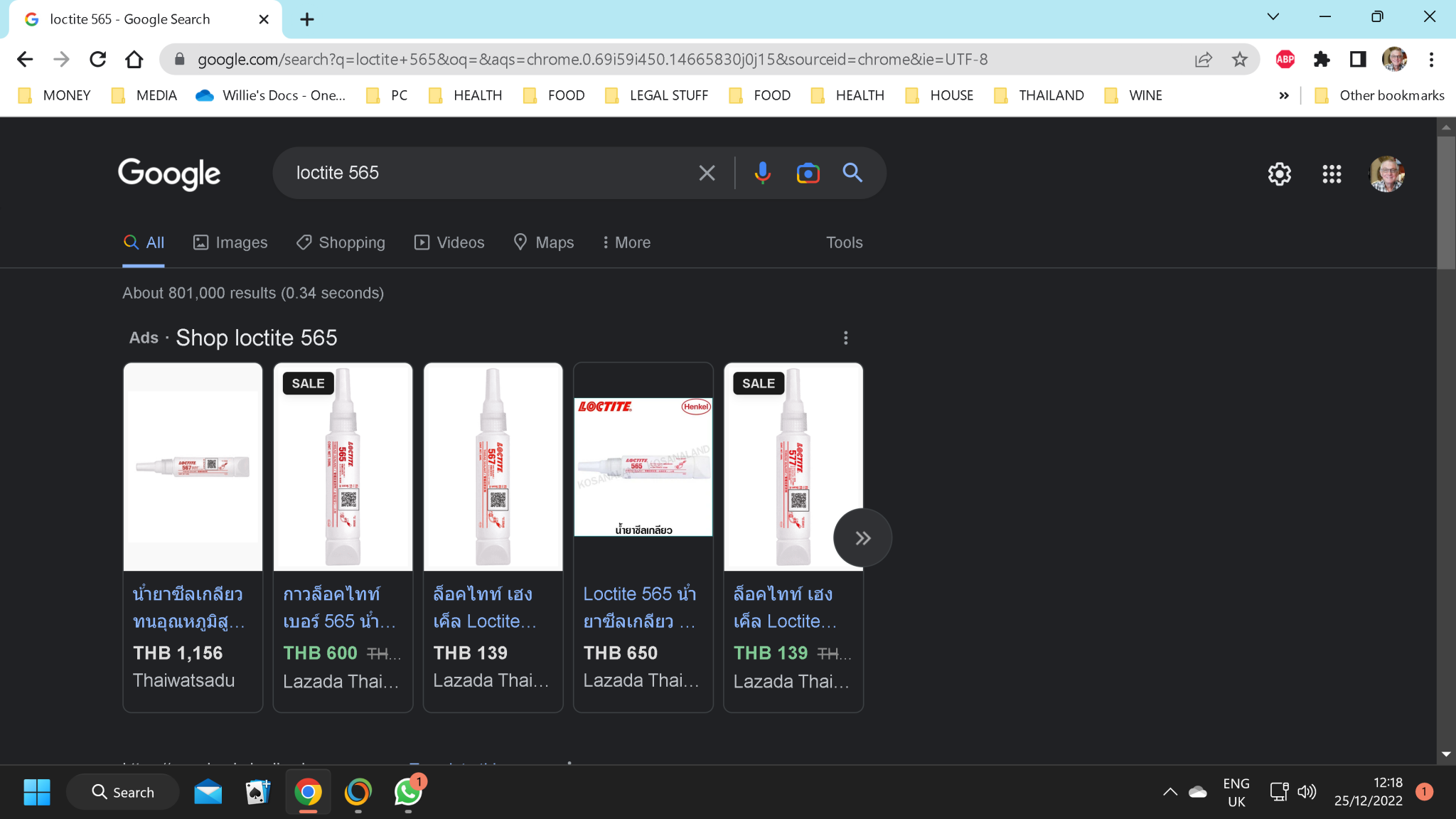Open the Google apps grid

click(x=1332, y=174)
